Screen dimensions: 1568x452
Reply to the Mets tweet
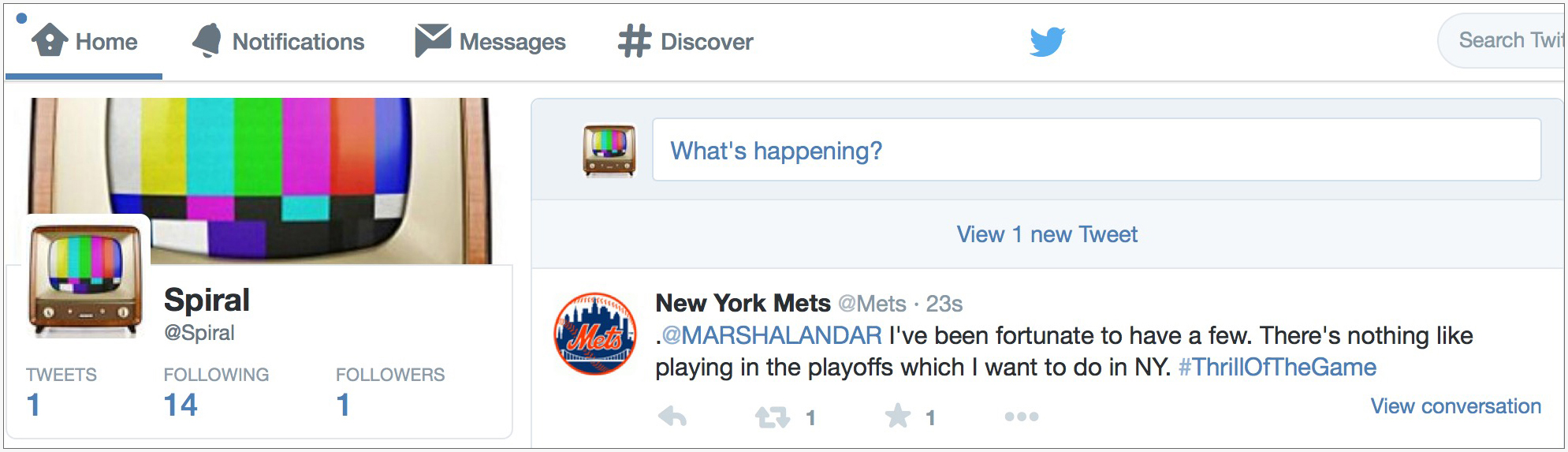click(672, 417)
